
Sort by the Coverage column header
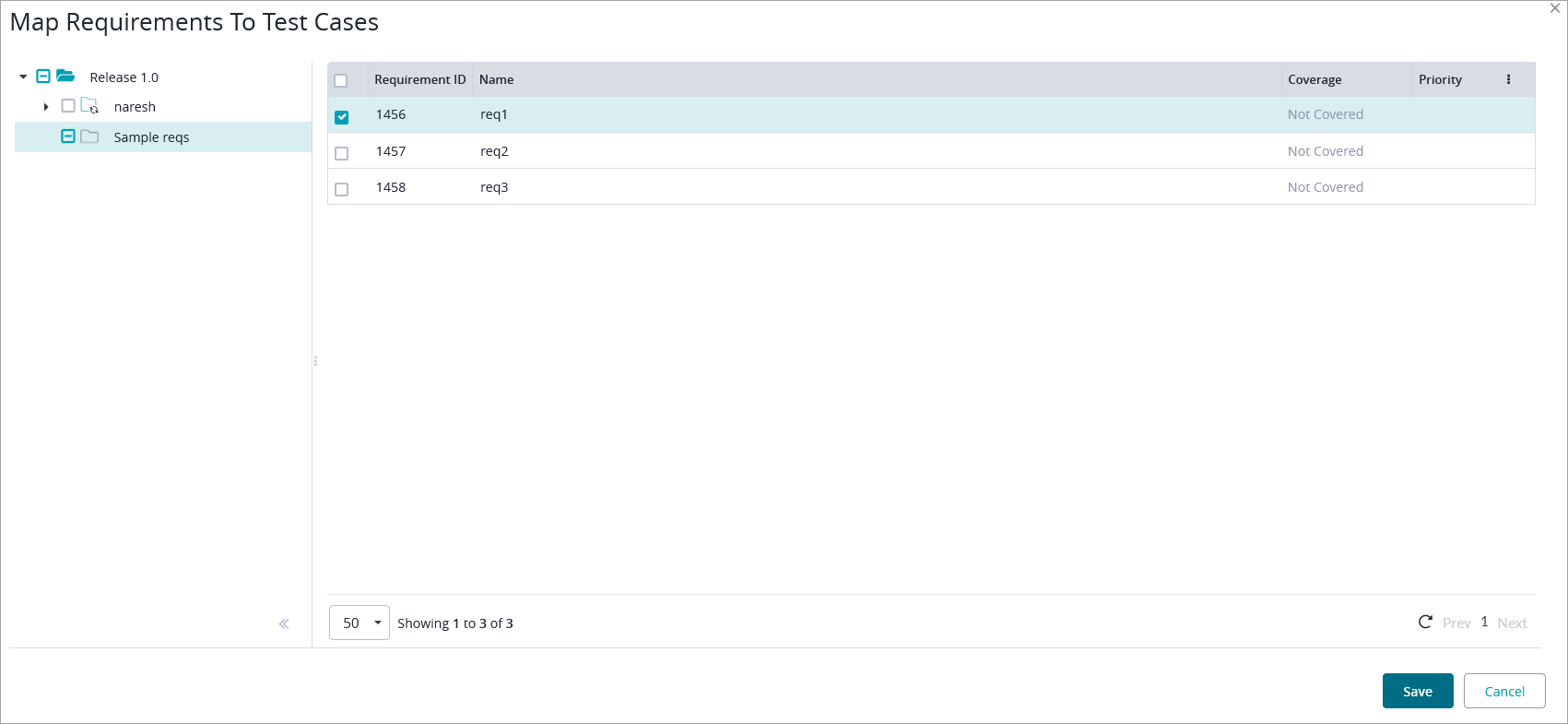coord(1315,80)
